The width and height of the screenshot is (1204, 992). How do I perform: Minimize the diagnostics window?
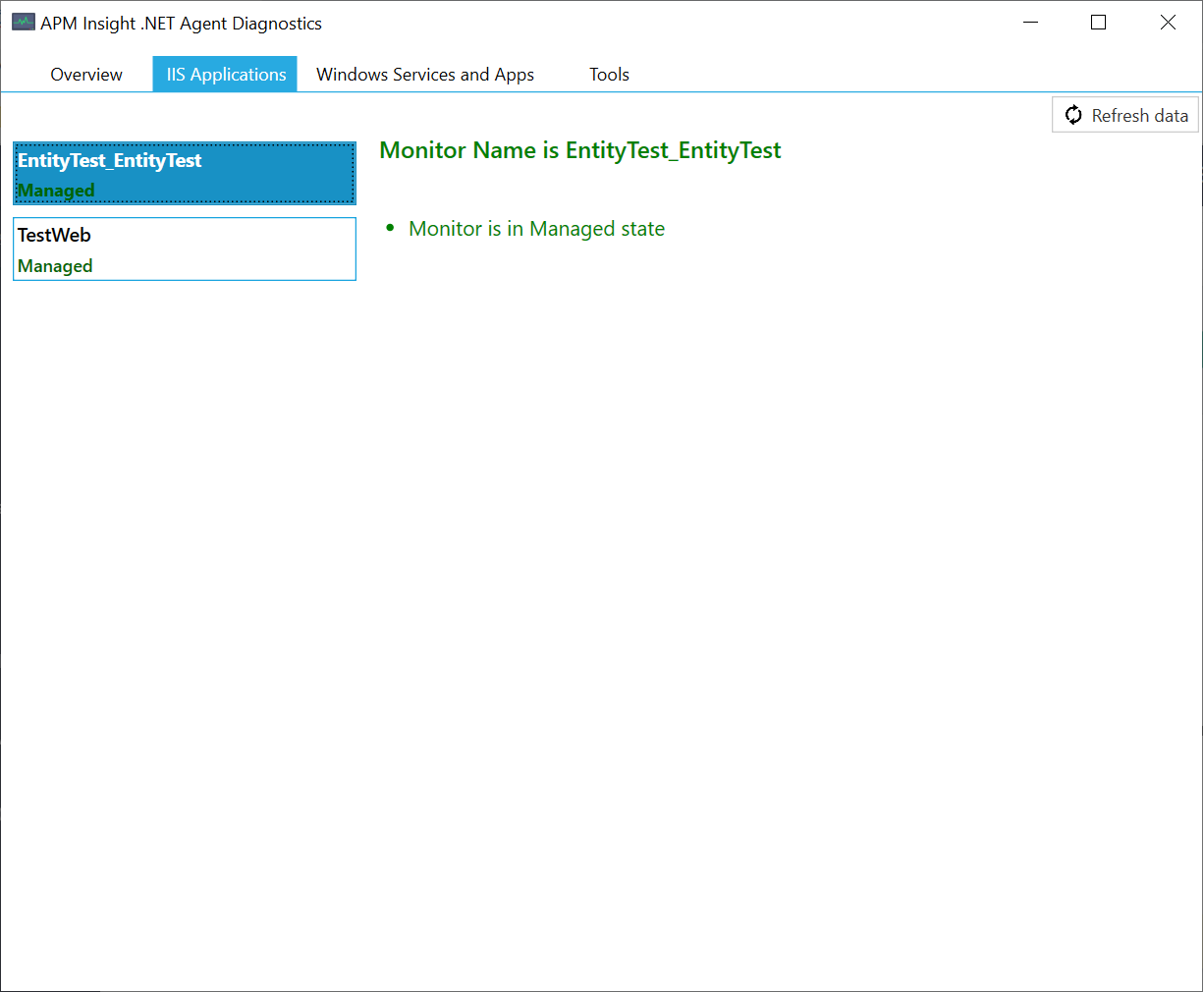pos(1030,22)
